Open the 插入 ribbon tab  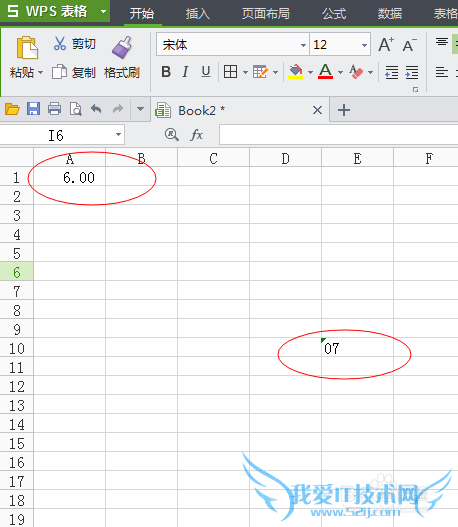(198, 13)
